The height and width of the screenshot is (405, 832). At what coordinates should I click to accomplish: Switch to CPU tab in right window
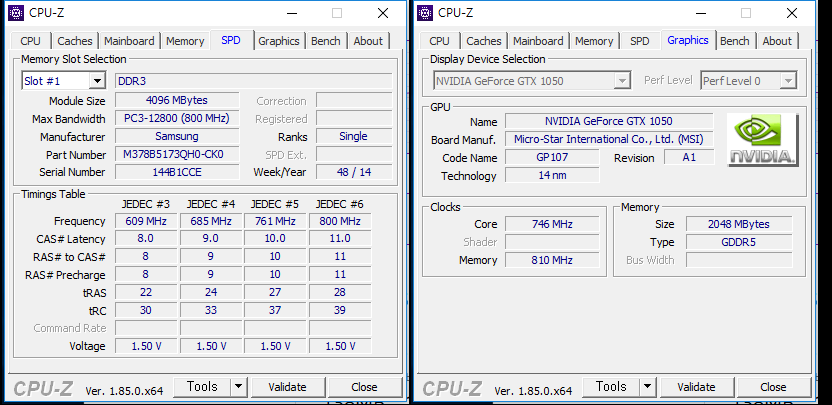click(x=439, y=41)
